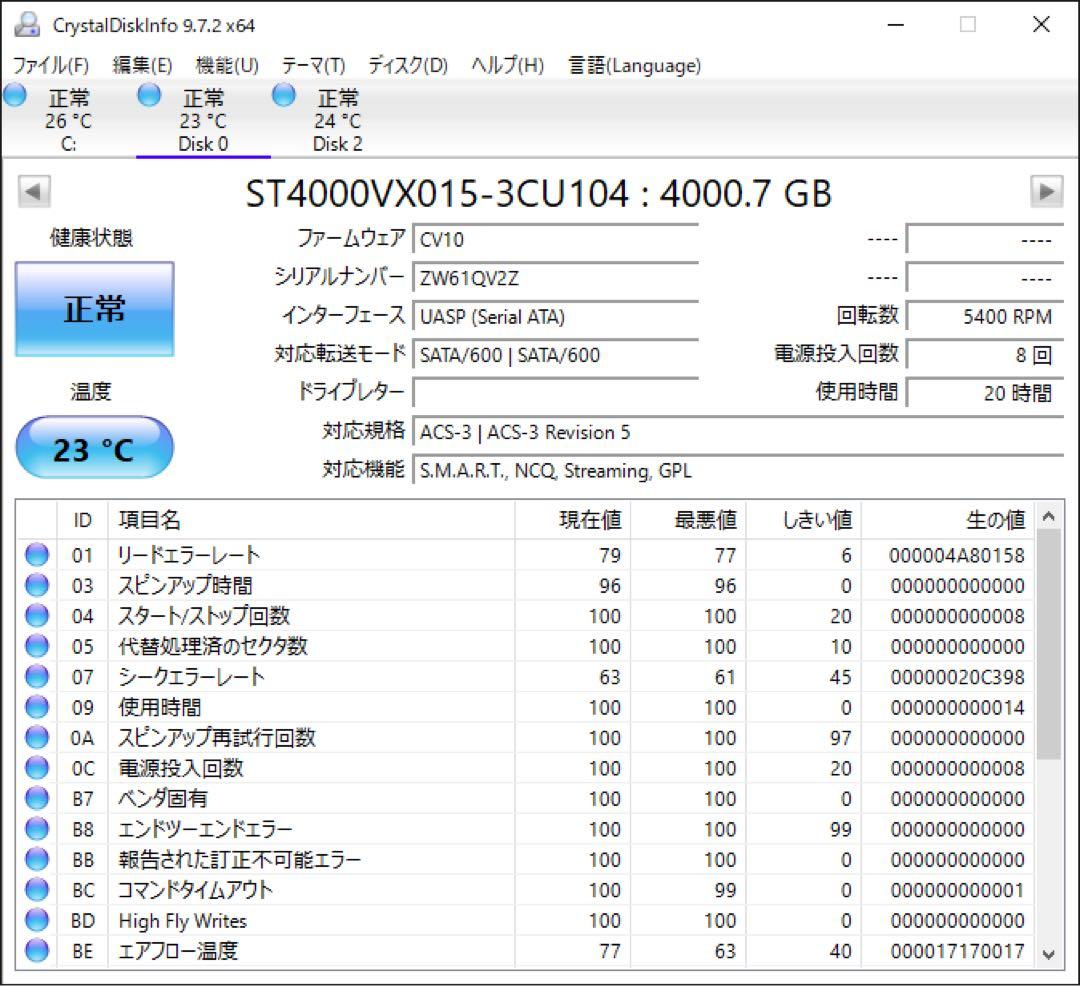Click the blue status circle above Disk 0

[x=148, y=94]
